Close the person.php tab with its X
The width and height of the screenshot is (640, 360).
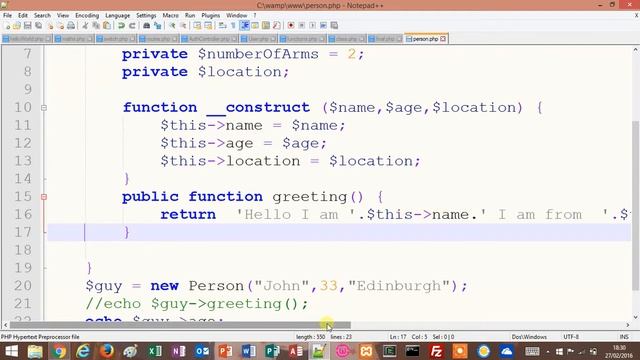click(x=443, y=39)
